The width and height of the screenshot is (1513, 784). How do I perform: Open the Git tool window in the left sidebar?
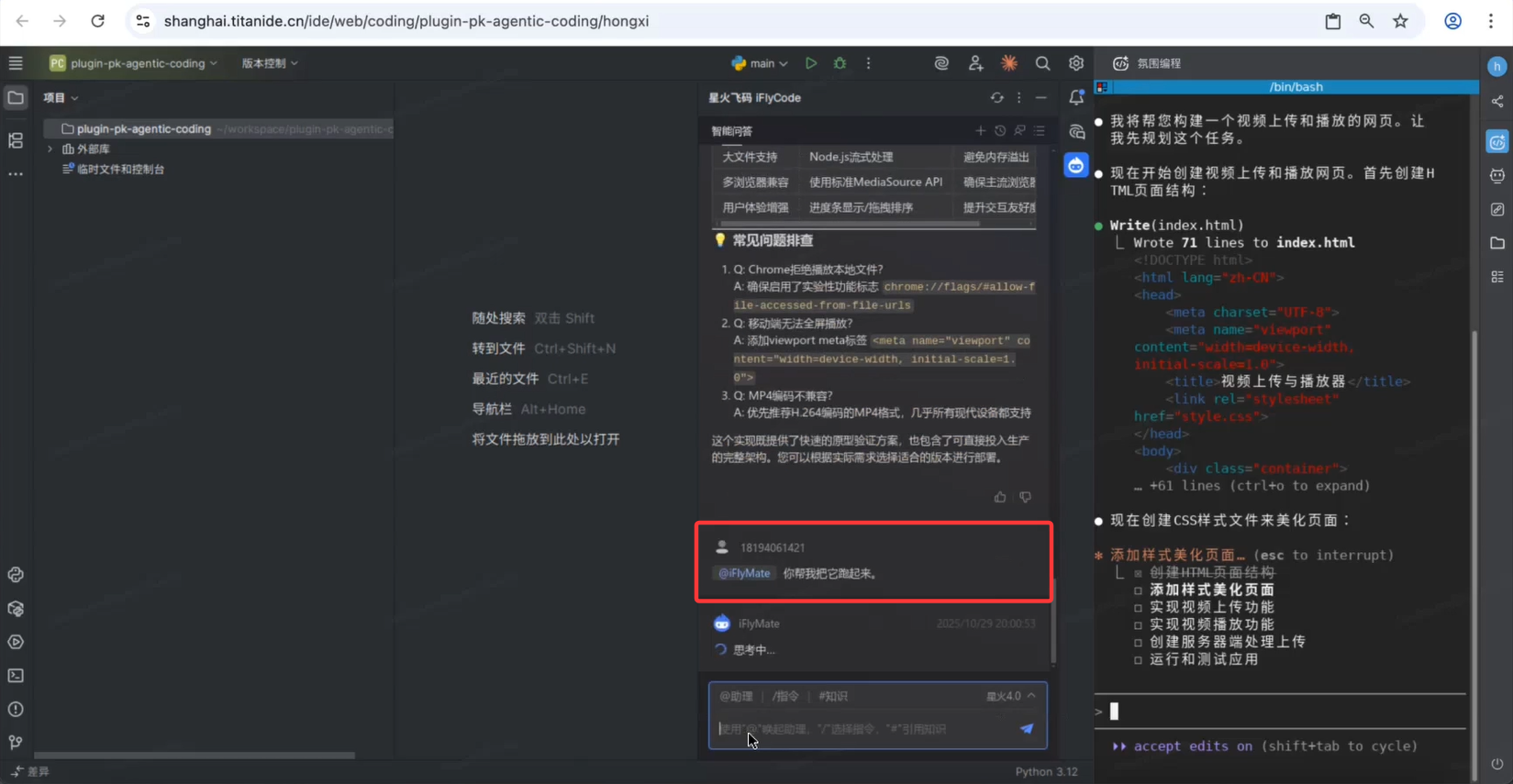[16, 742]
